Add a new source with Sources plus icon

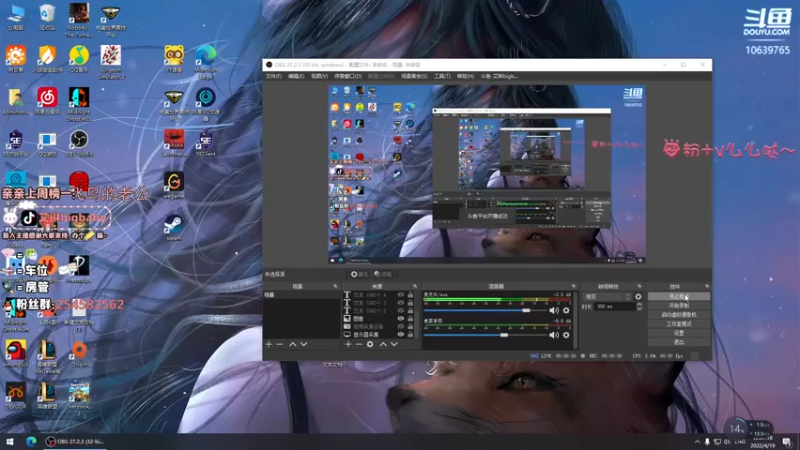click(x=348, y=344)
